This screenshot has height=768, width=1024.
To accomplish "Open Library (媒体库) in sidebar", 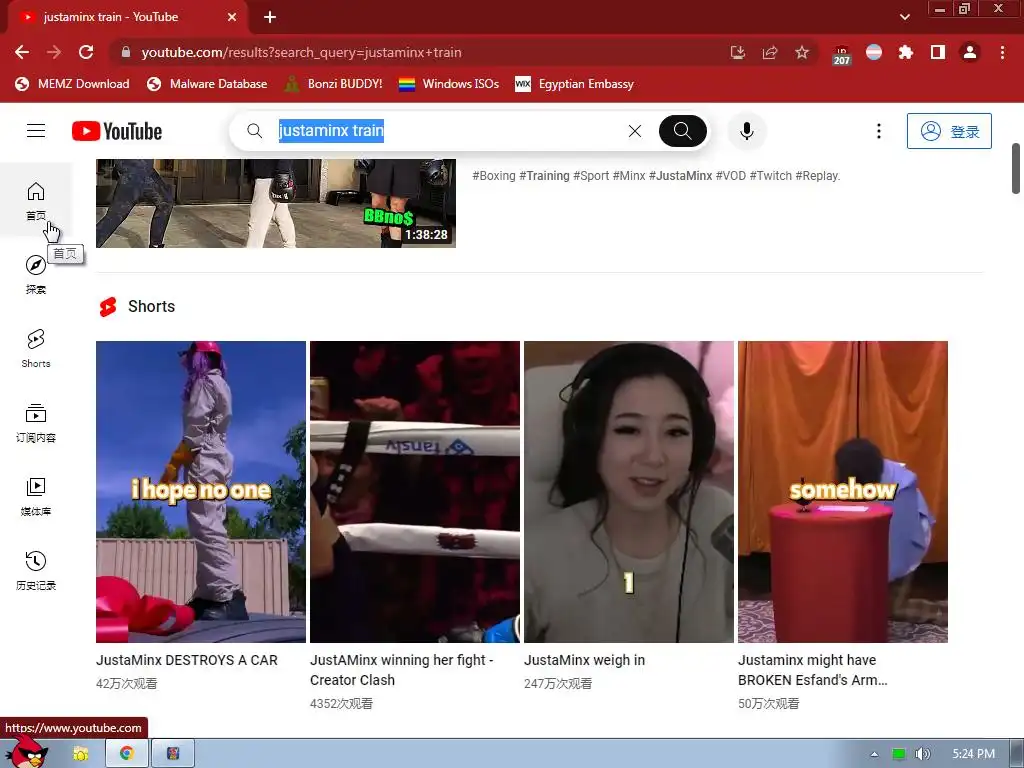I will pos(36,496).
